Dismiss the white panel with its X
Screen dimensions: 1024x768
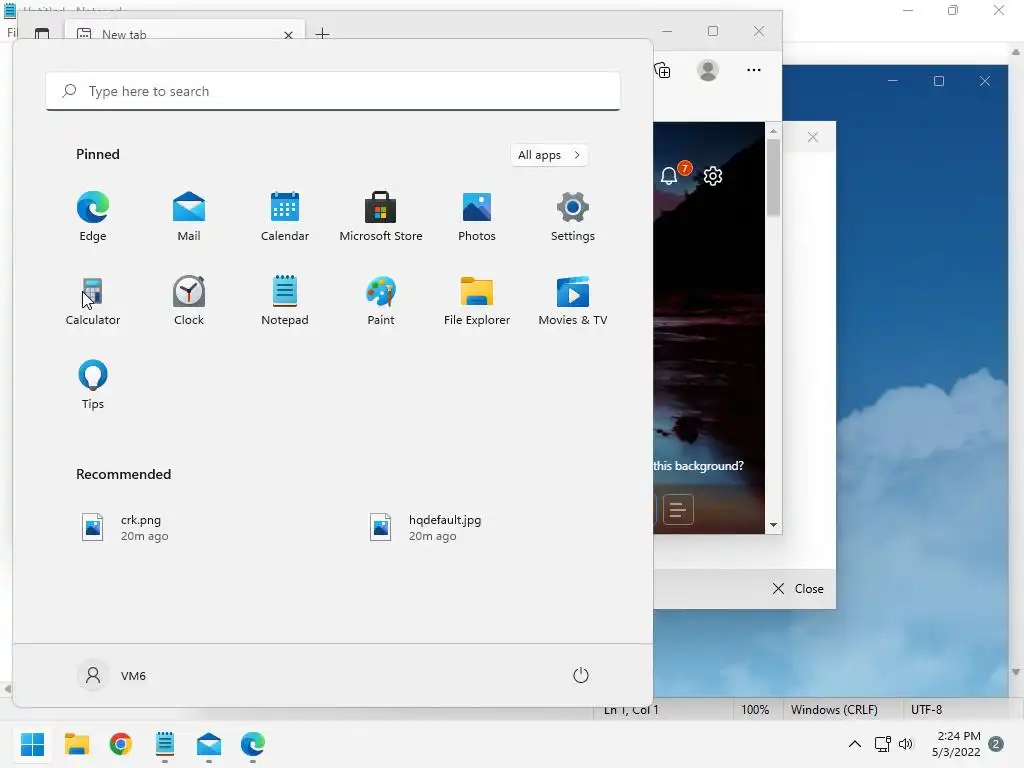[x=812, y=137]
